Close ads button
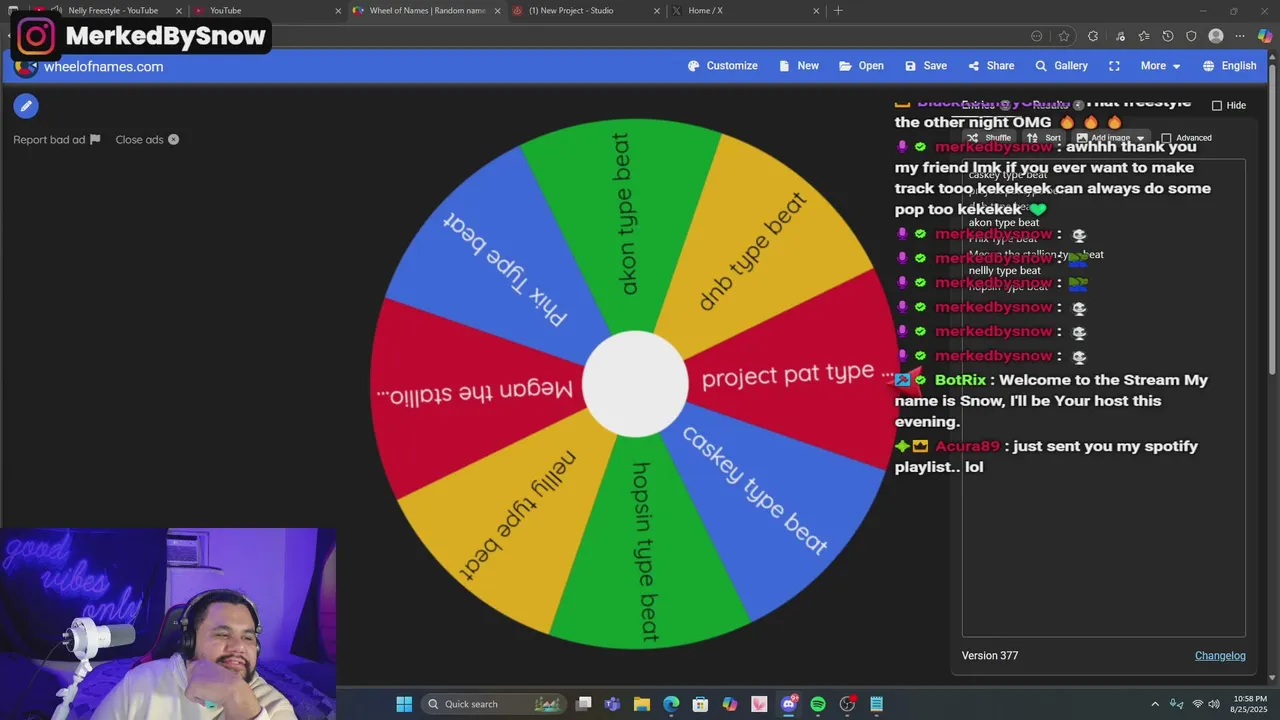This screenshot has height=720, width=1280. tap(147, 140)
